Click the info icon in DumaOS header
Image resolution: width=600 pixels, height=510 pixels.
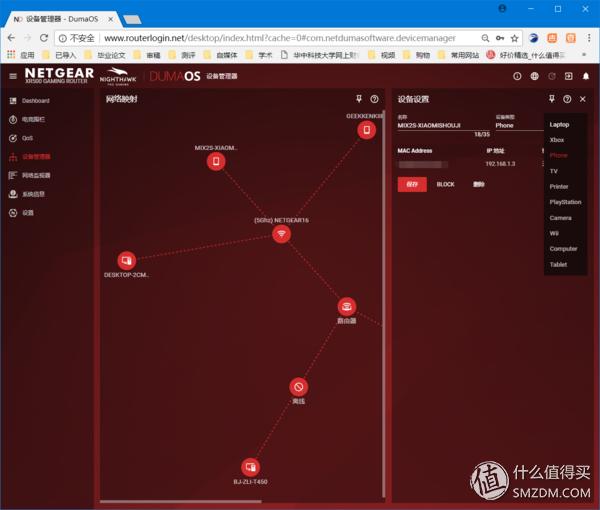(x=517, y=76)
